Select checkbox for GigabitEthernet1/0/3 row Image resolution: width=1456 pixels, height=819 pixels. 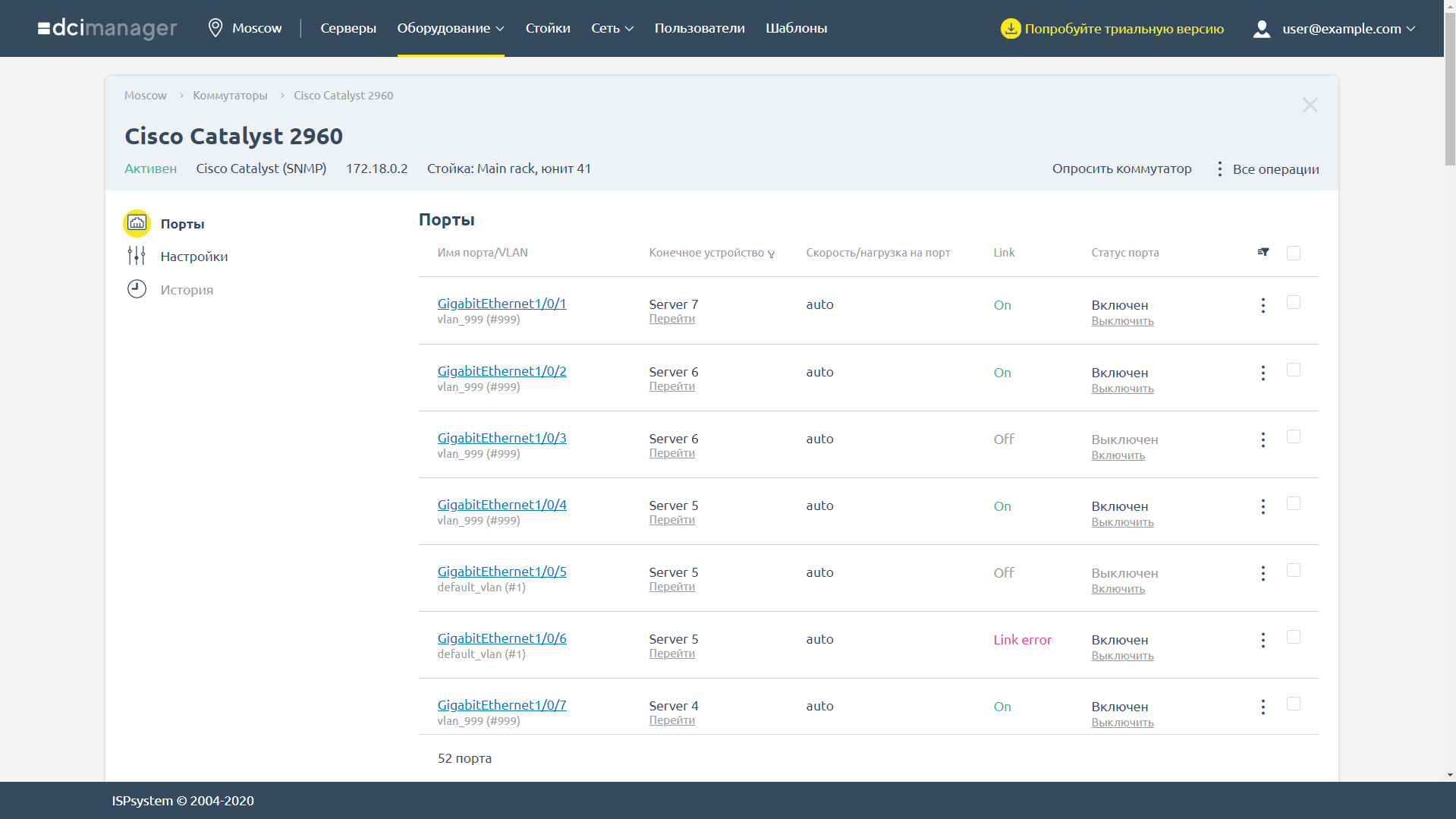[x=1294, y=436]
